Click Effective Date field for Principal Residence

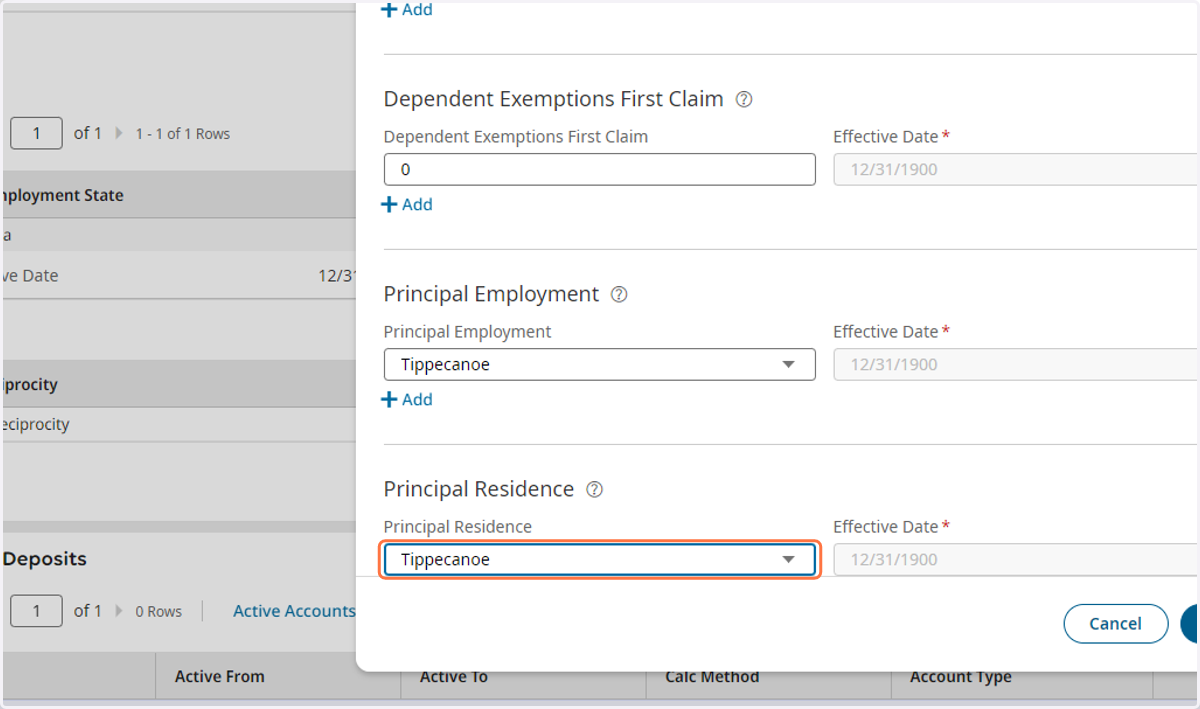tap(1016, 560)
